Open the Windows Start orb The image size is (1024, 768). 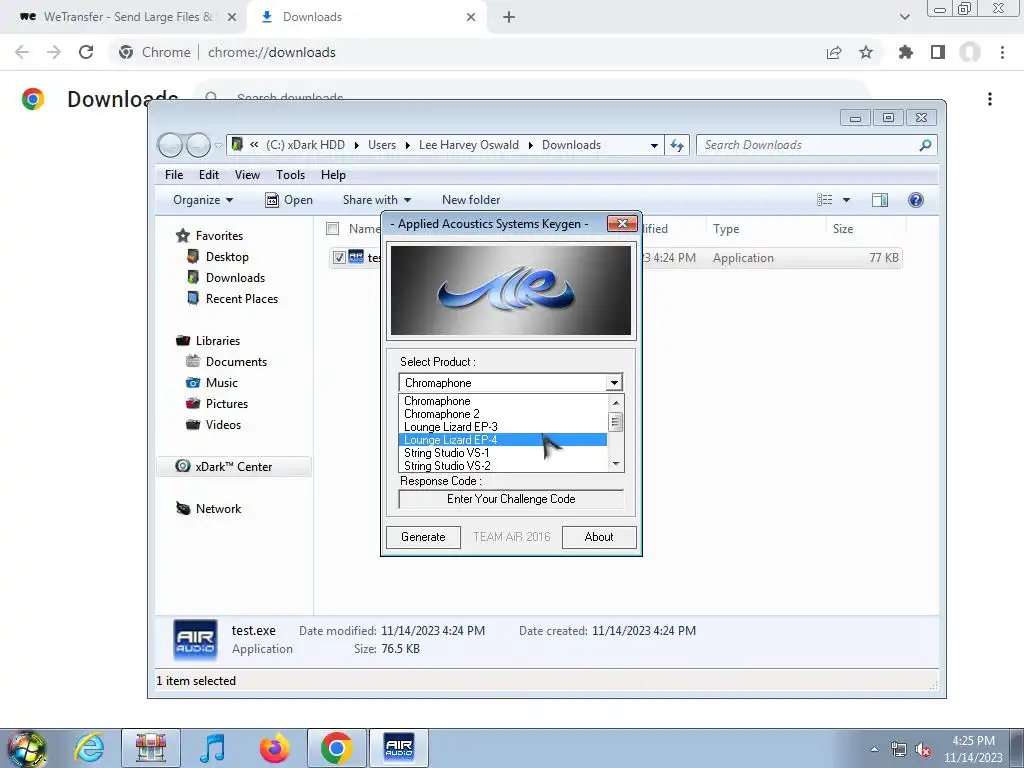[x=27, y=749]
